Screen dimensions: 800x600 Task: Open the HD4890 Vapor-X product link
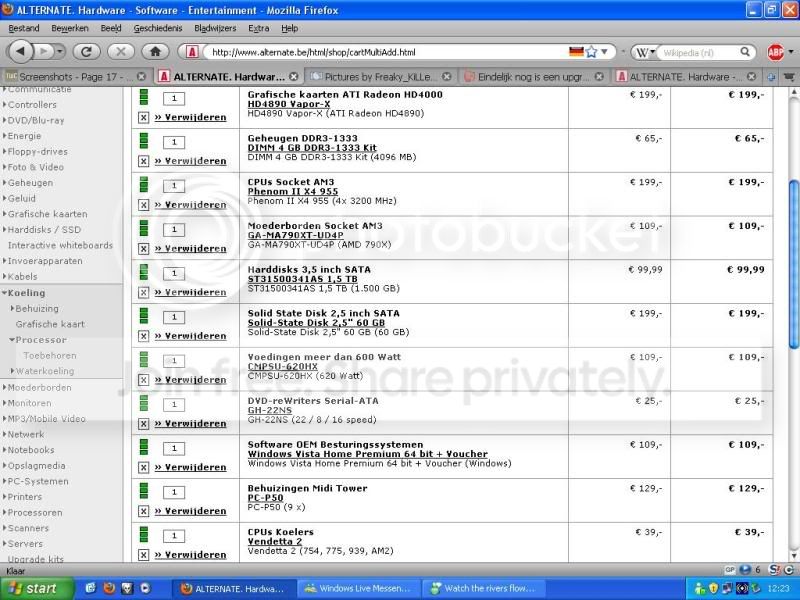(289, 104)
